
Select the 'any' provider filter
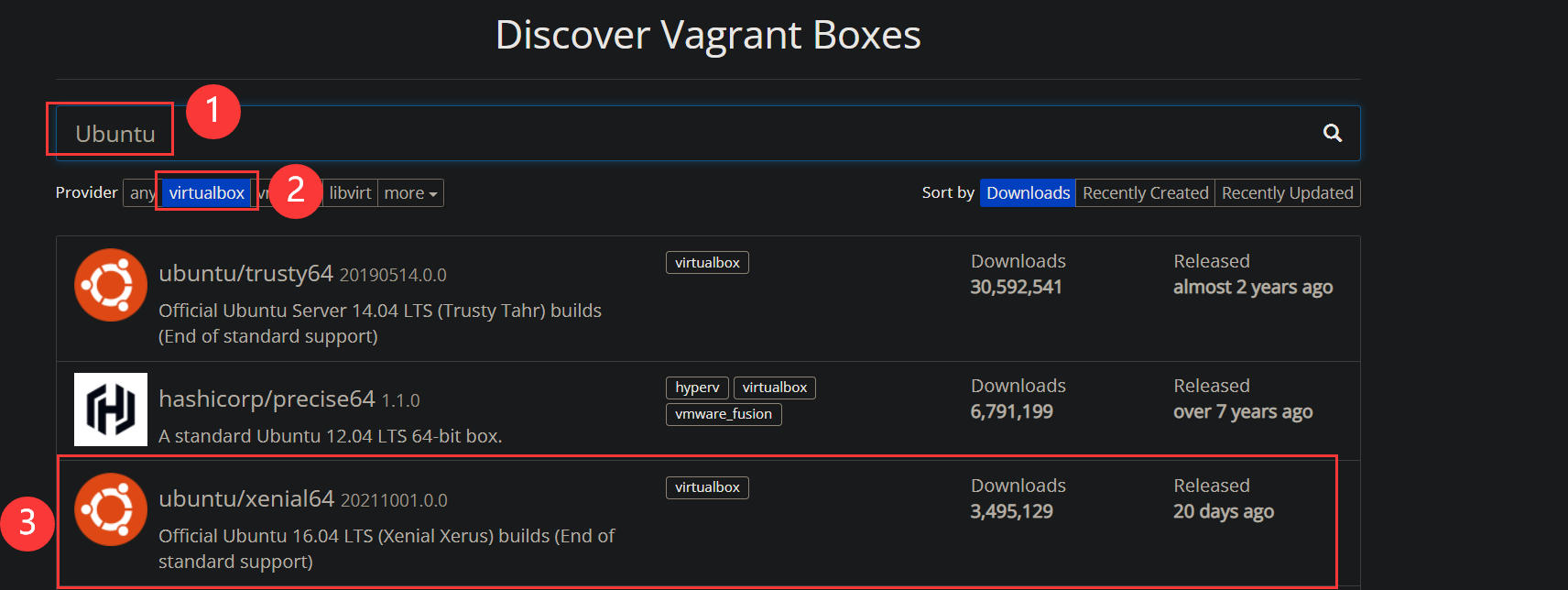(x=142, y=193)
